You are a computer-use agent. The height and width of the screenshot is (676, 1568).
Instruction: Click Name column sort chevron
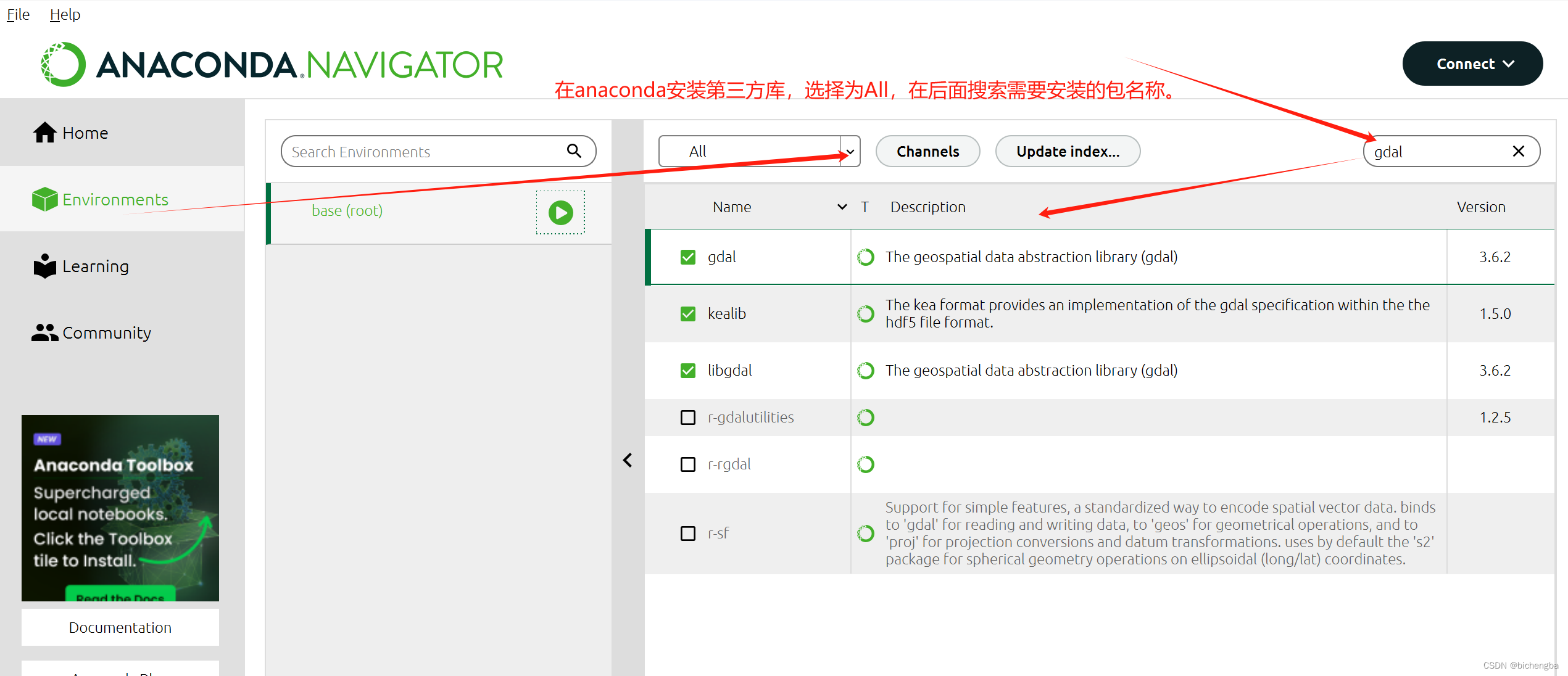click(x=842, y=207)
